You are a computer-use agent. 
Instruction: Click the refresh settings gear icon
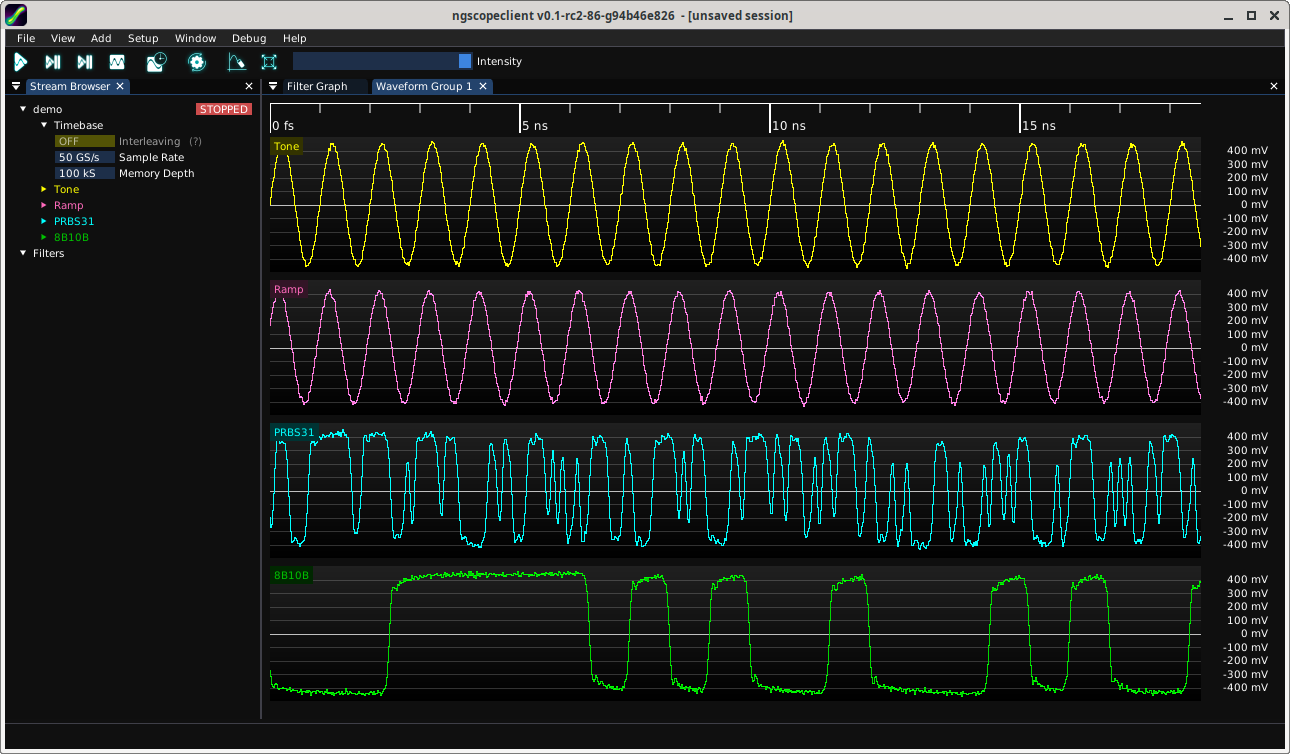(197, 62)
